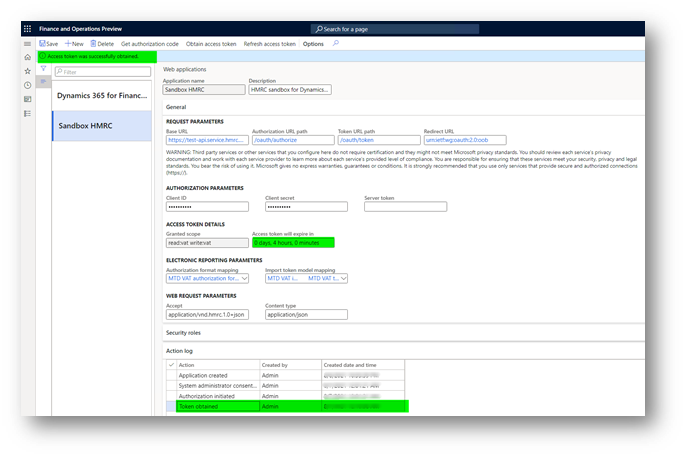
Task: Open the Options menu tab
Action: (x=313, y=44)
